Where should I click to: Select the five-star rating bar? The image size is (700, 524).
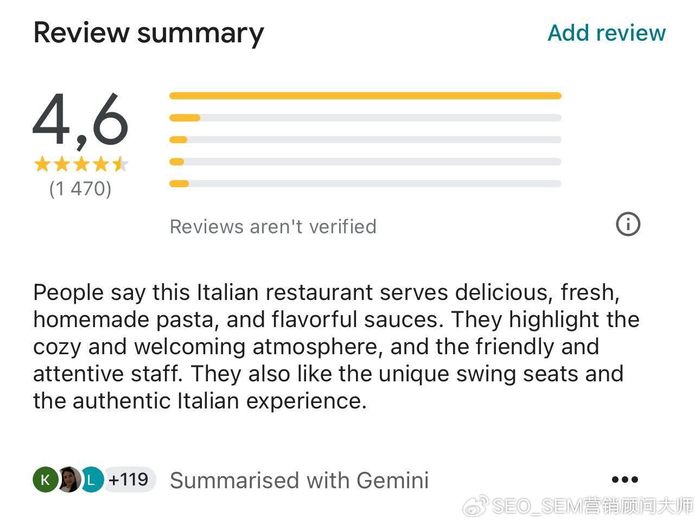[x=365, y=96]
